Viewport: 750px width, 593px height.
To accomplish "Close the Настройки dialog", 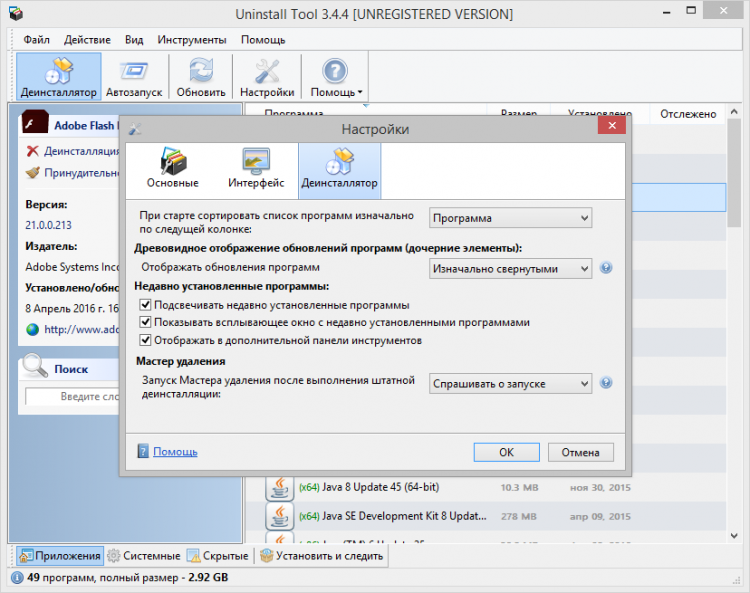I will [611, 125].
